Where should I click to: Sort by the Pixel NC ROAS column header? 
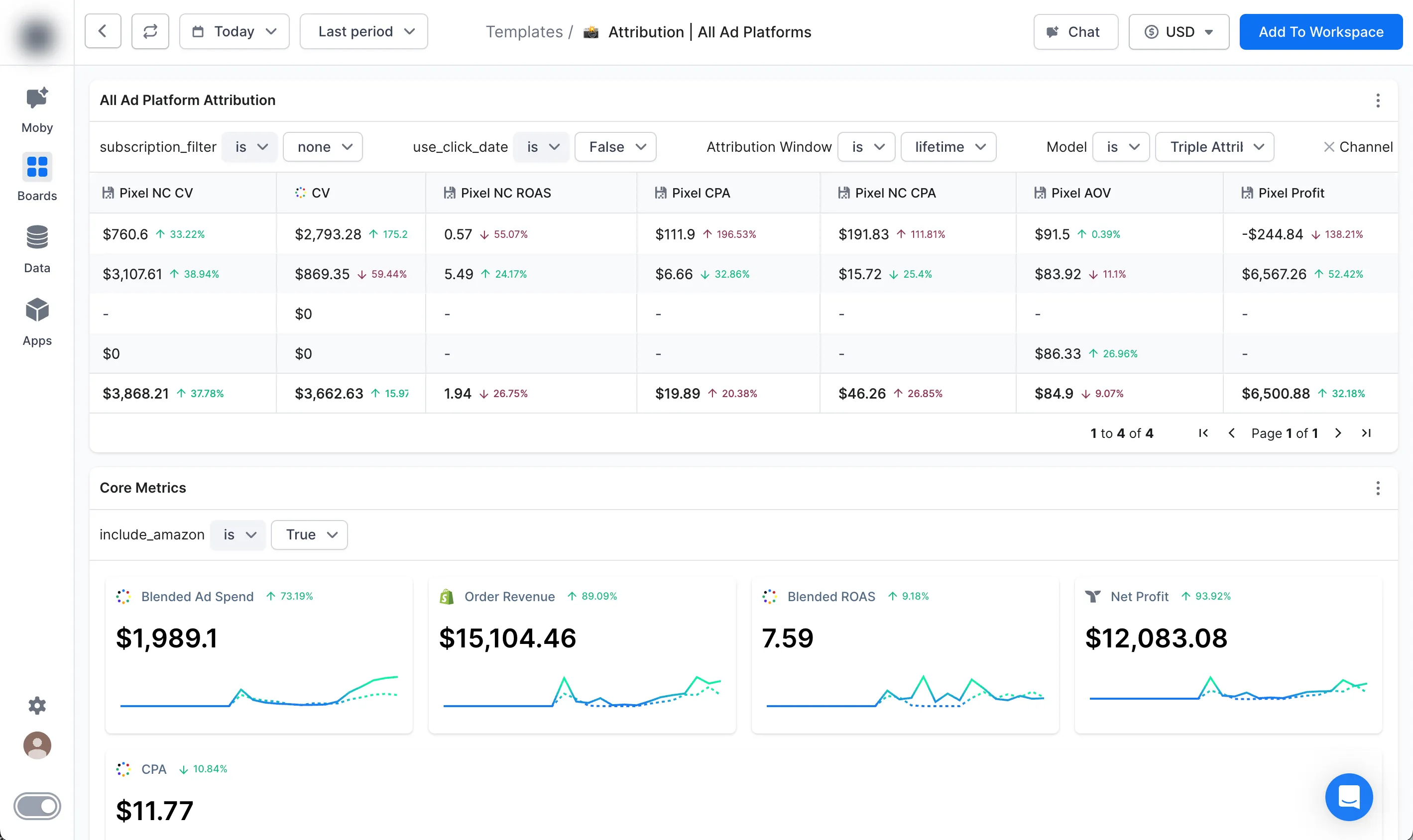pos(505,193)
